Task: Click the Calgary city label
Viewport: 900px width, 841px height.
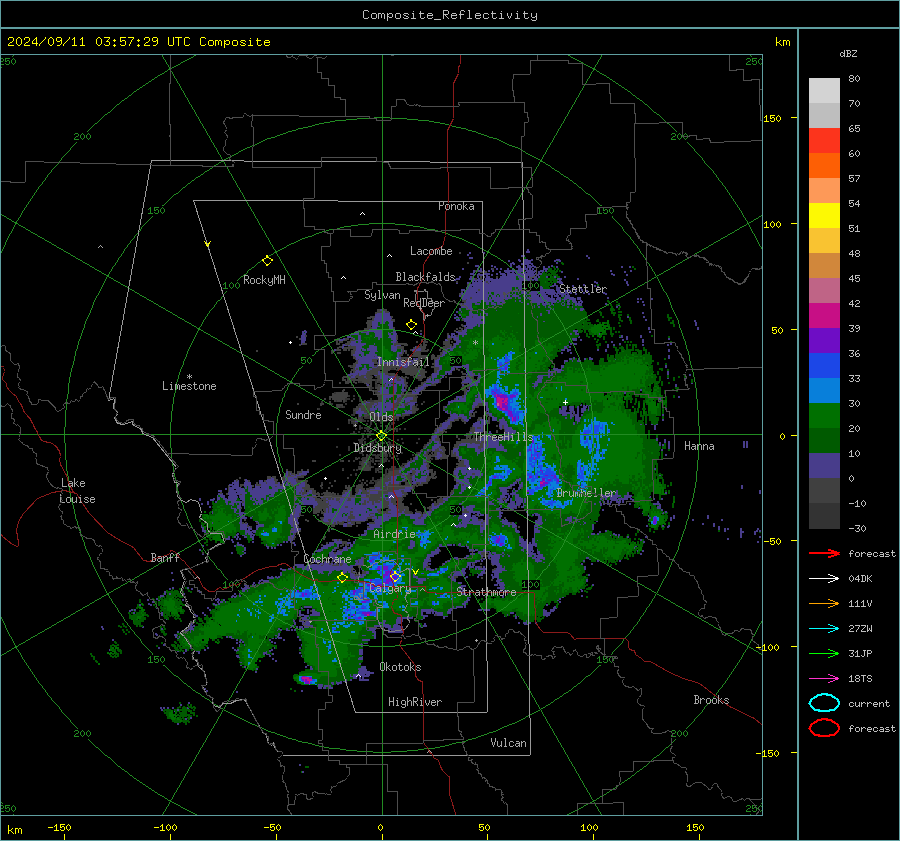Action: [390, 588]
